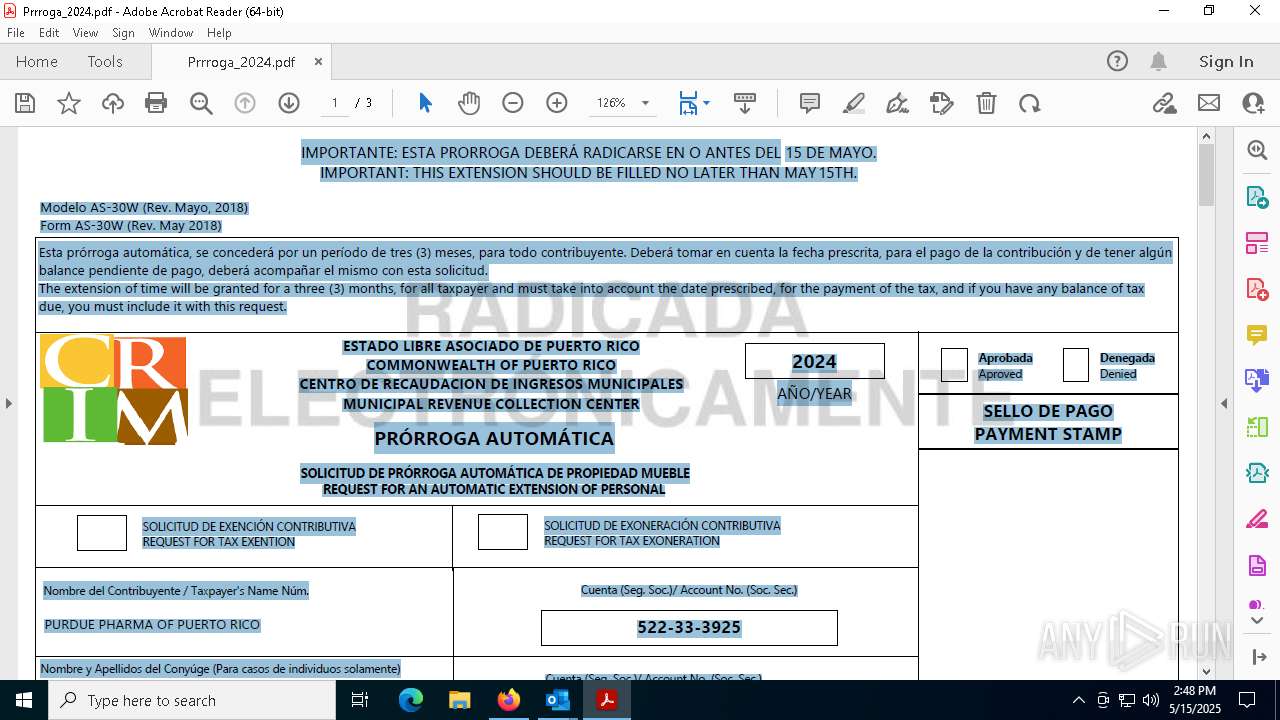The height and width of the screenshot is (720, 1280).
Task: Show hidden tray icons chevron
Action: [x=1078, y=700]
